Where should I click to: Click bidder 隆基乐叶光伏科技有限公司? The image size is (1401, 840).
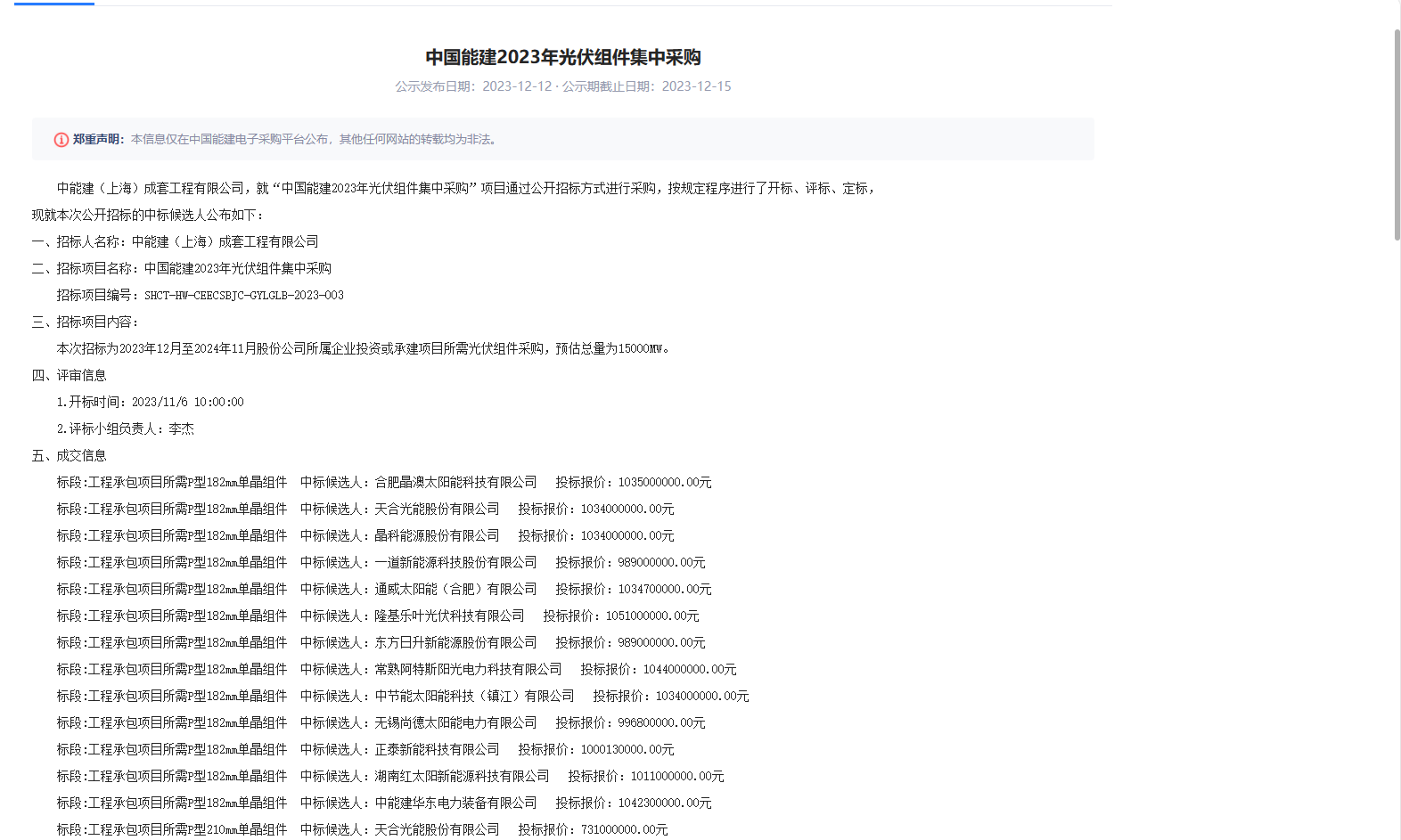(x=449, y=616)
